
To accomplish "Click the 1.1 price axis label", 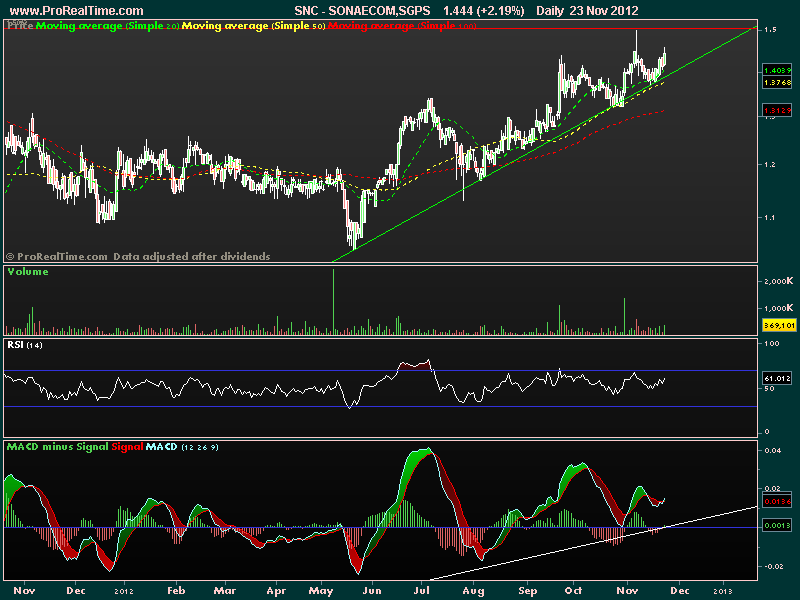I will (x=770, y=217).
